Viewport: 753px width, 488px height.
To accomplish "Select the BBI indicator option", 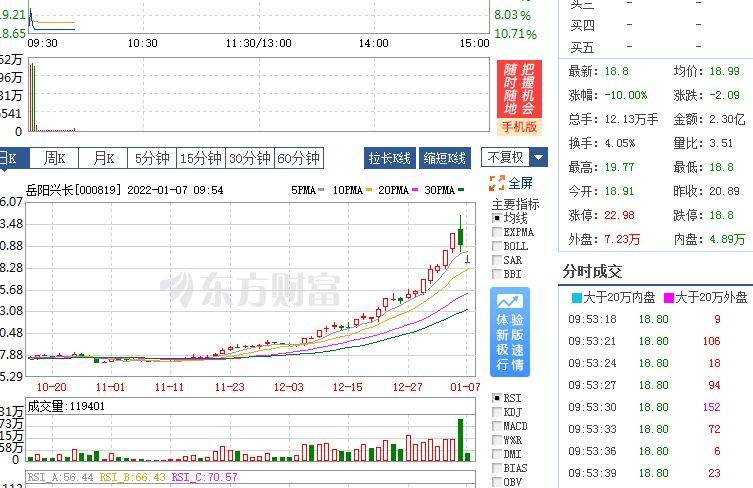I will [x=497, y=274].
